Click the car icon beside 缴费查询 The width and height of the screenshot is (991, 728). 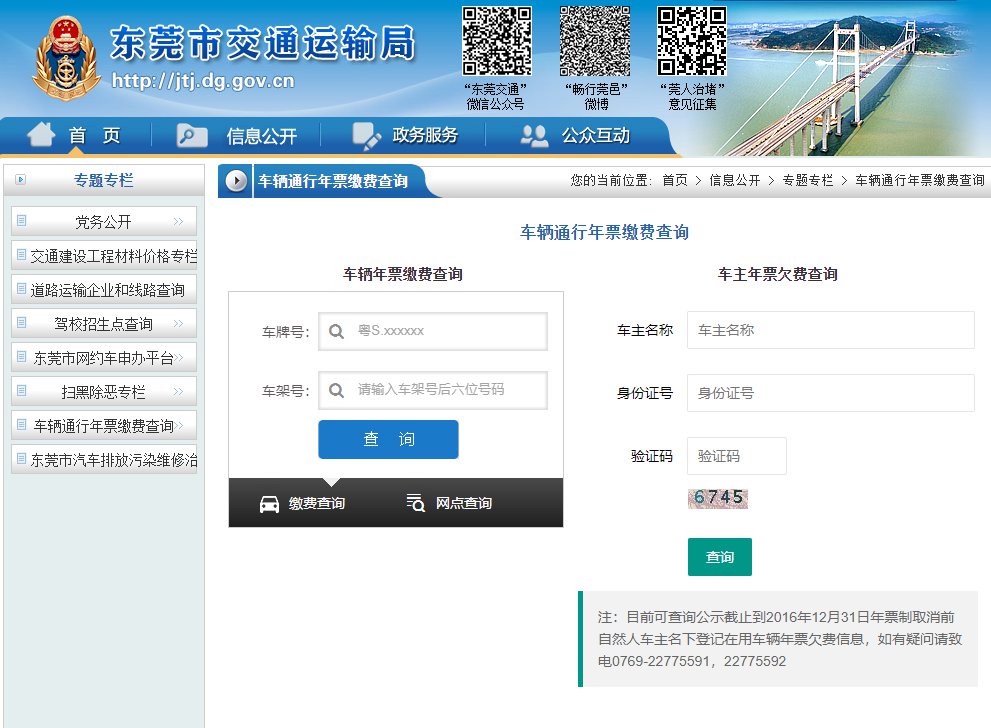[269, 503]
